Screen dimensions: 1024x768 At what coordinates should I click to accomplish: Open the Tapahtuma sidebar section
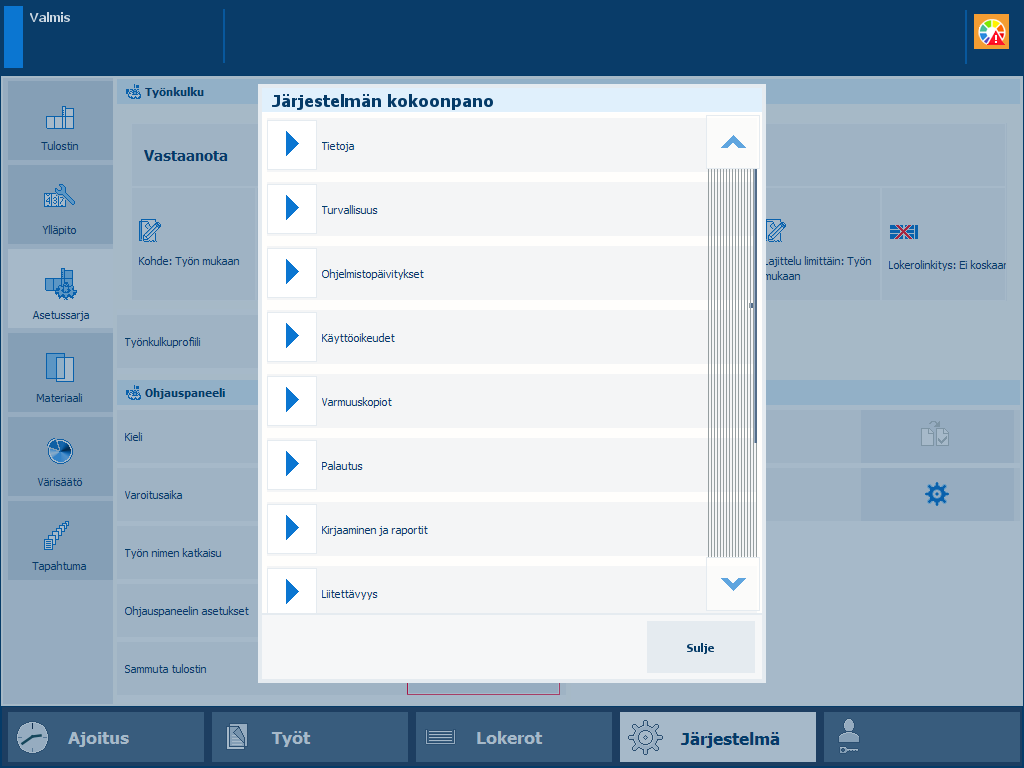point(60,541)
